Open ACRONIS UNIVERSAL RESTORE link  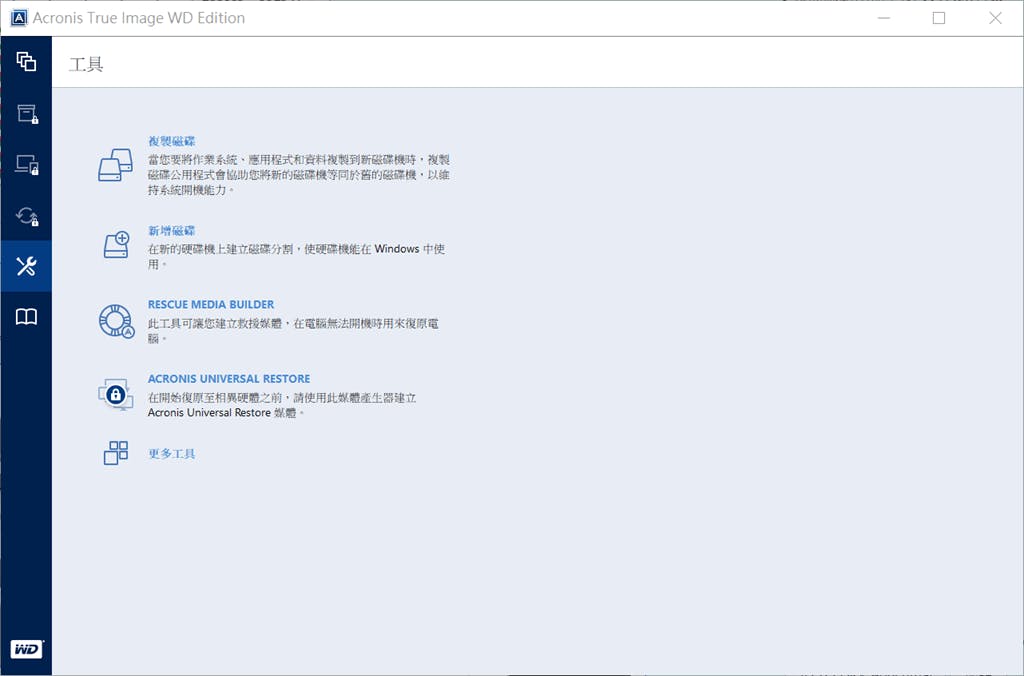tap(229, 379)
